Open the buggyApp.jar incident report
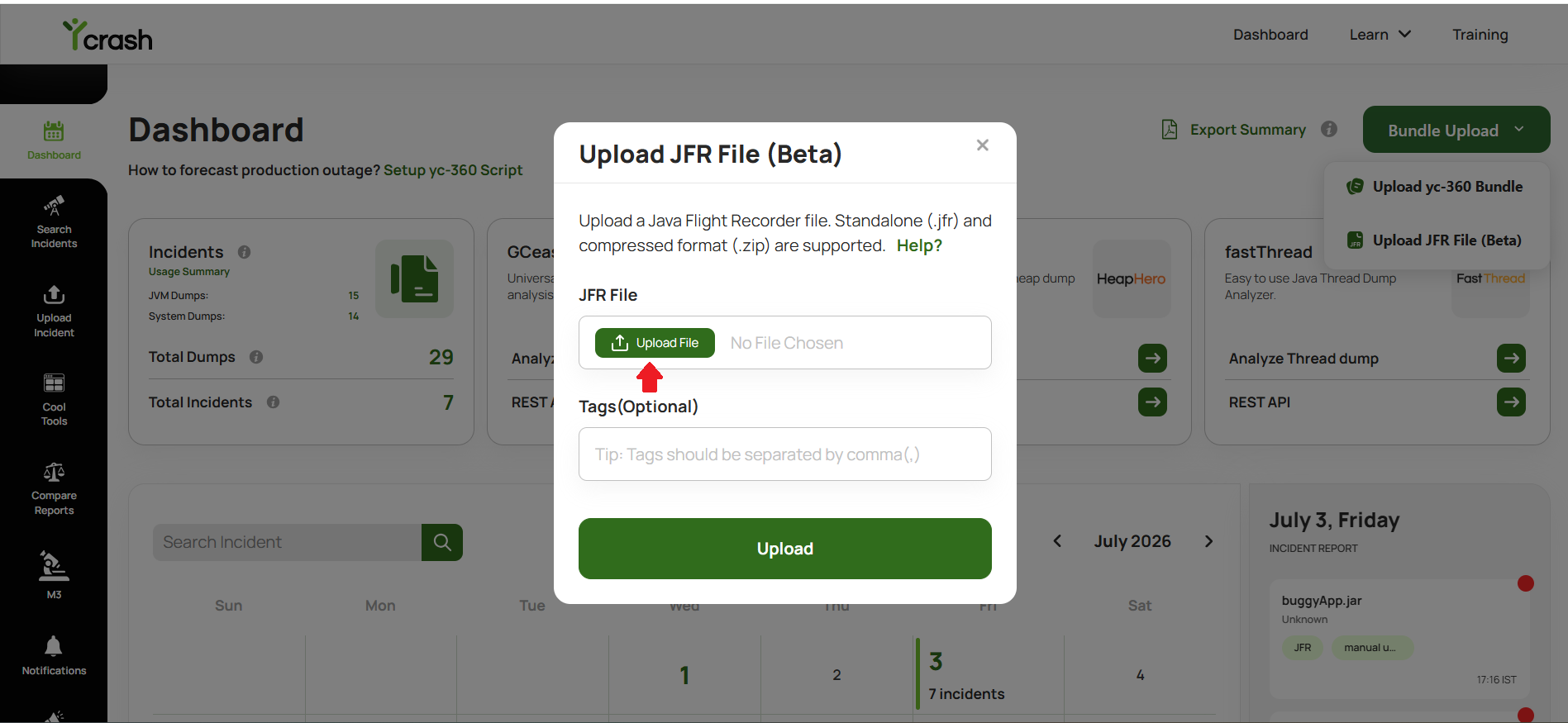Screen dimensions: 1568x723 (1399, 639)
